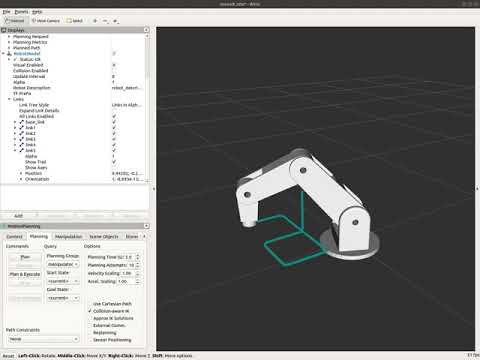Viewport: 480px width, 360px height.
Task: Toggle Show Axes checkbox for link5
Action: 114,167
